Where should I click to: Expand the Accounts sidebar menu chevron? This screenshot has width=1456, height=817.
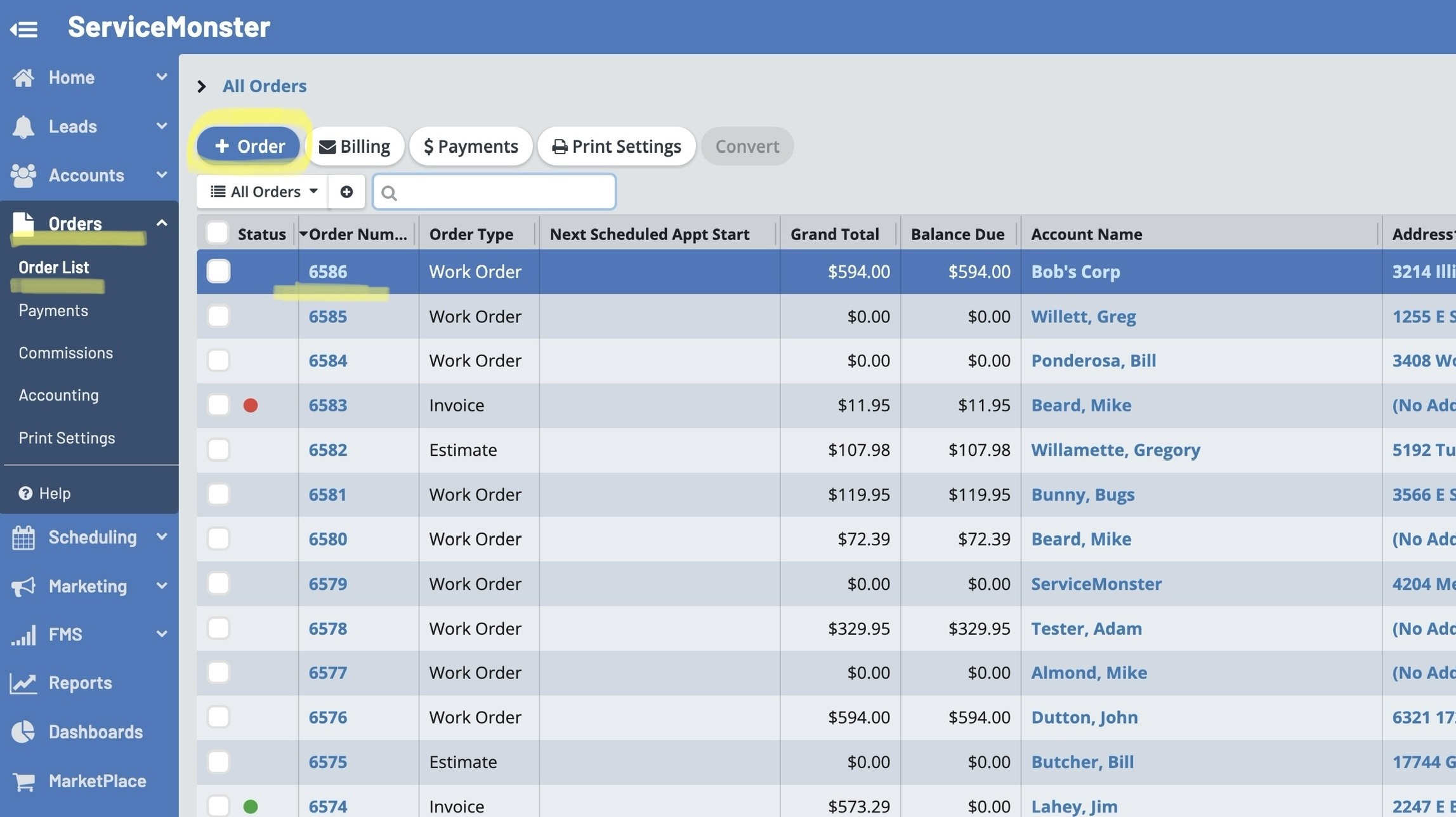162,175
